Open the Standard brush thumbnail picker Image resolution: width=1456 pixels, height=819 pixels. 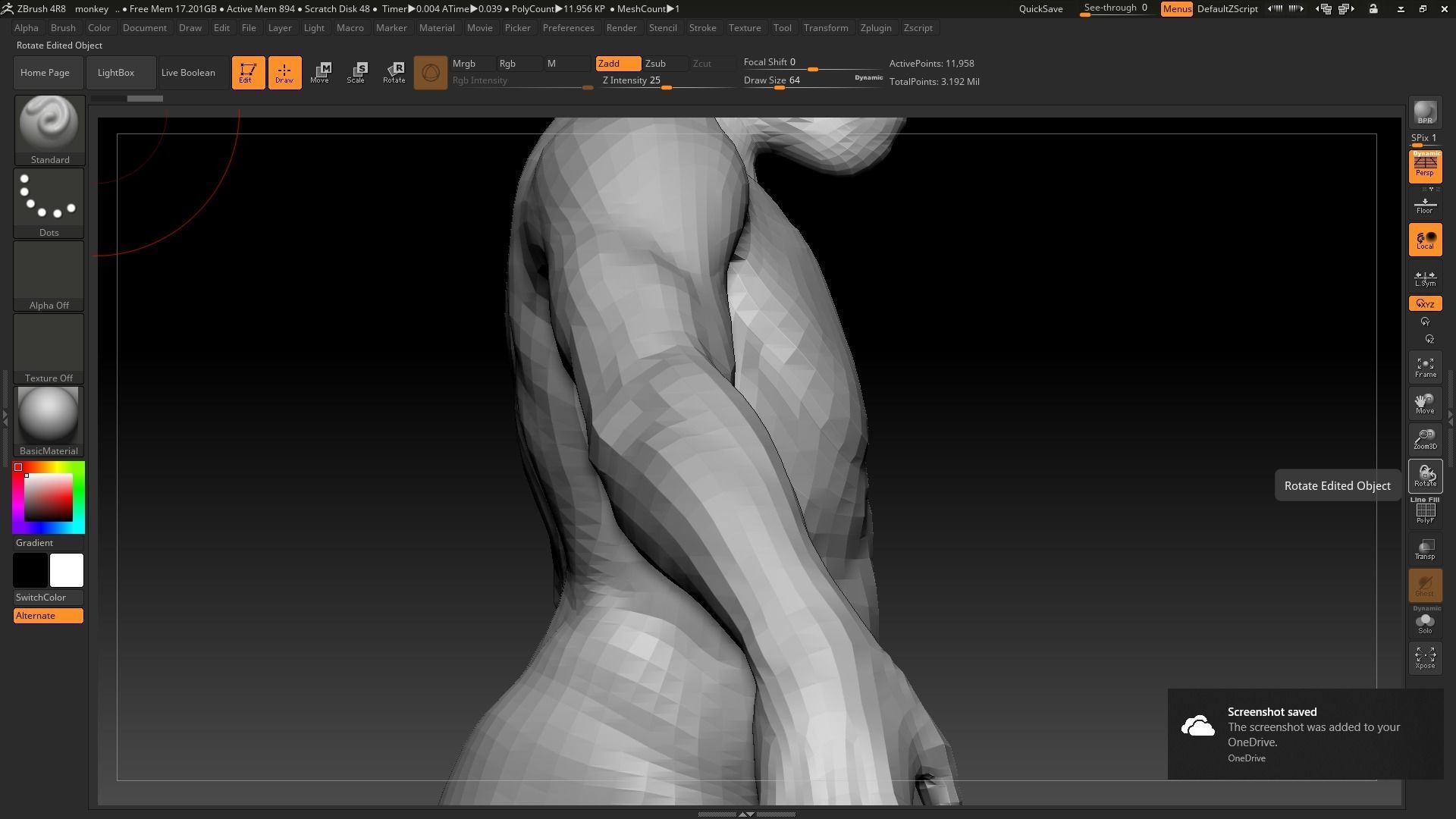(49, 130)
